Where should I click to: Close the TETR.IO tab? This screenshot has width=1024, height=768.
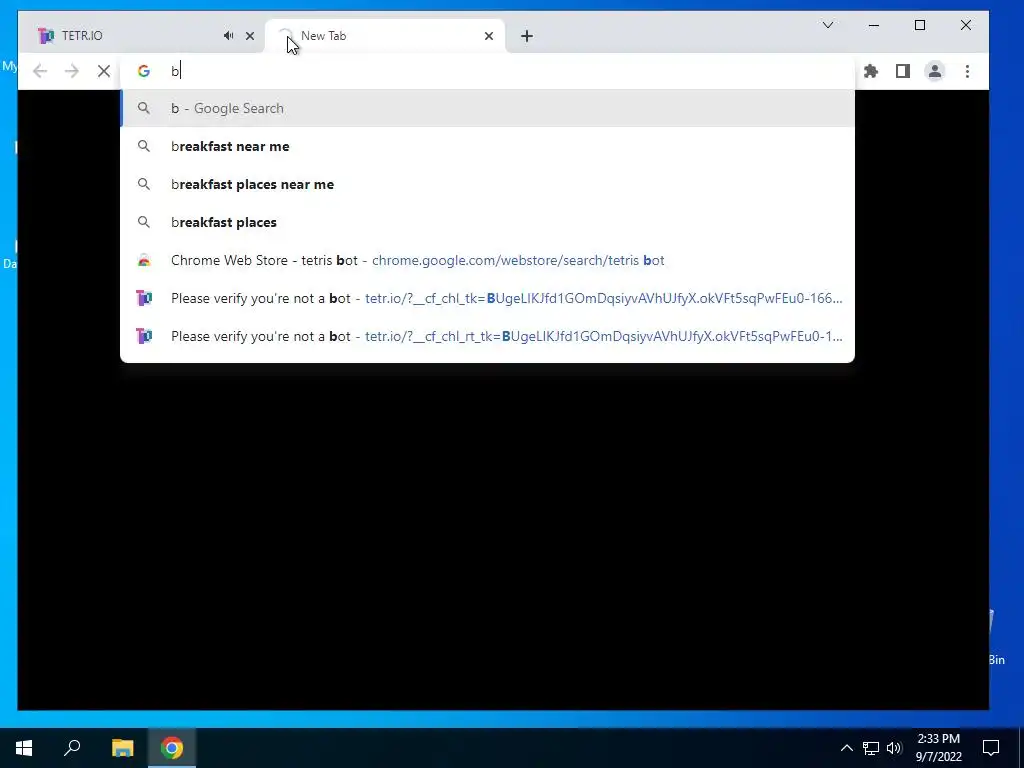click(249, 36)
